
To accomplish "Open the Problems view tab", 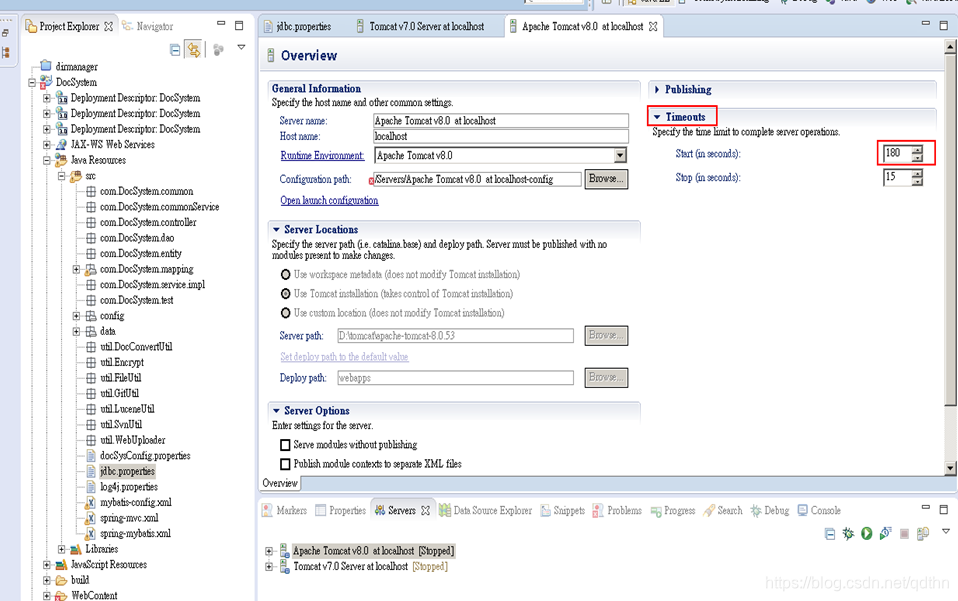I will [617, 510].
